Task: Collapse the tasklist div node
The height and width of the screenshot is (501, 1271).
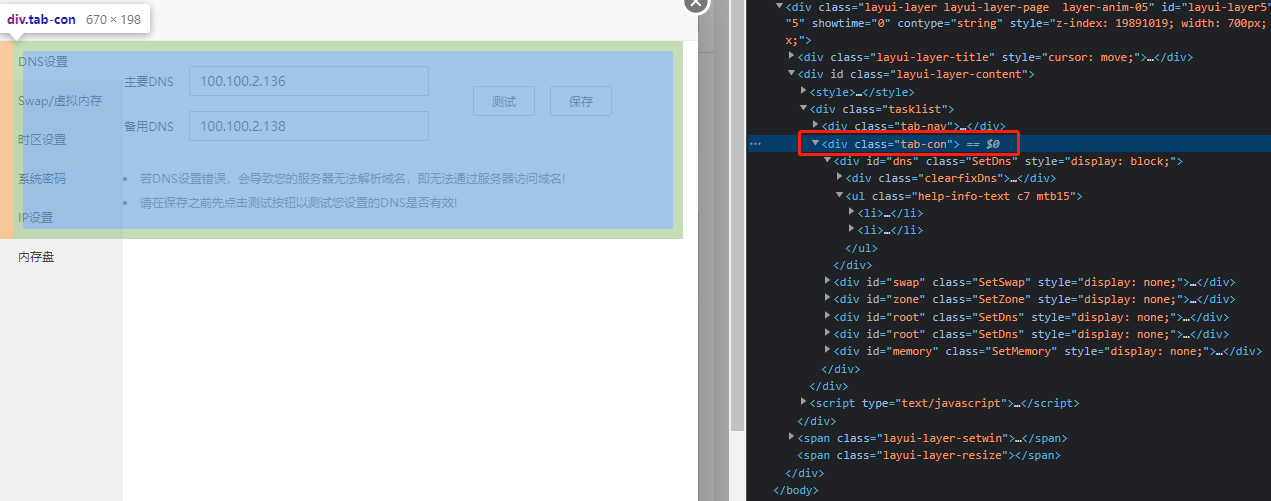Action: click(804, 109)
